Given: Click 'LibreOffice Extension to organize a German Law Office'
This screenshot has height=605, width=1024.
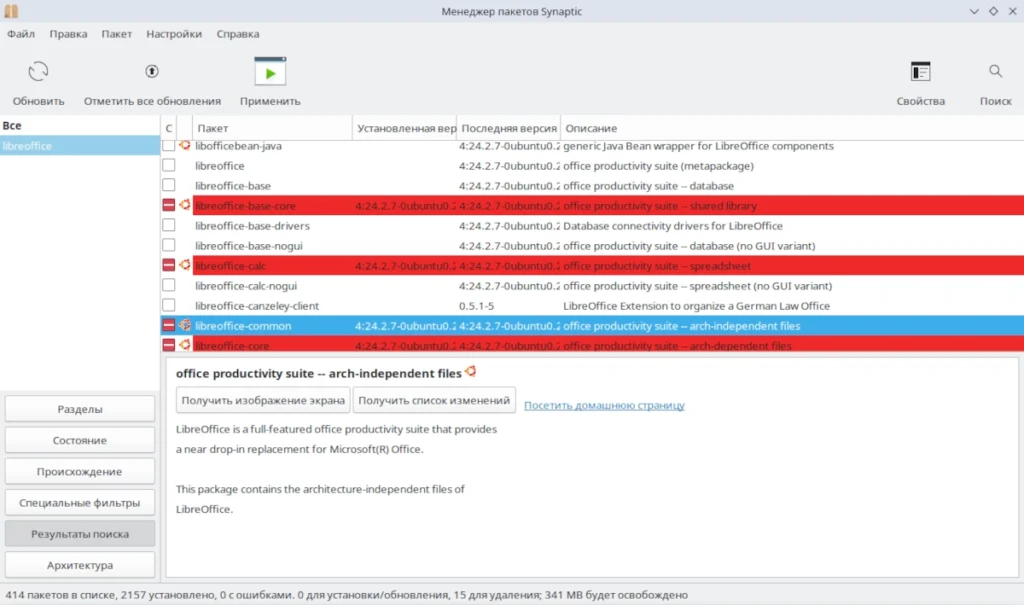Looking at the screenshot, I should [696, 306].
